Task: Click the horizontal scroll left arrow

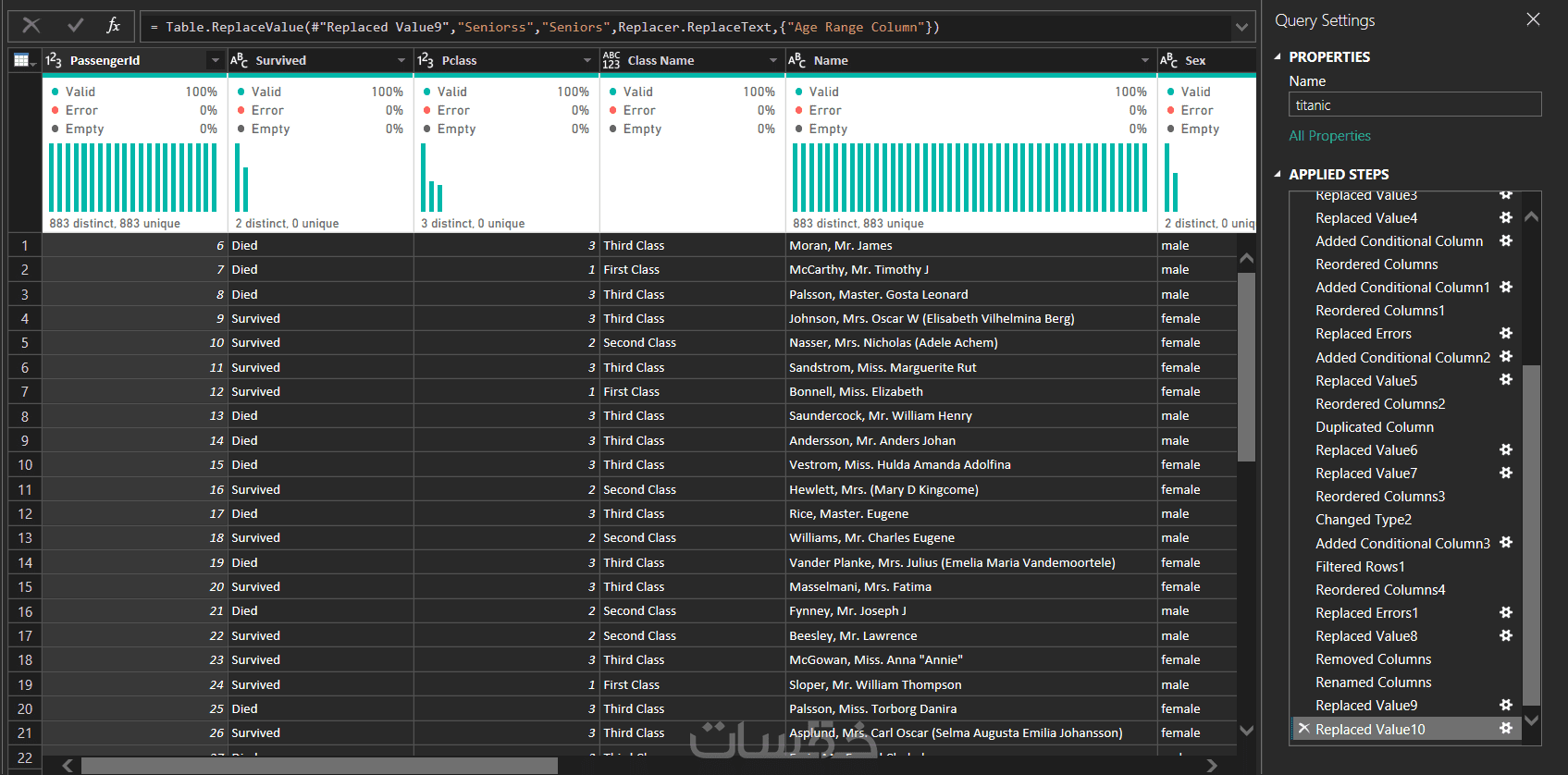Action: 68,766
